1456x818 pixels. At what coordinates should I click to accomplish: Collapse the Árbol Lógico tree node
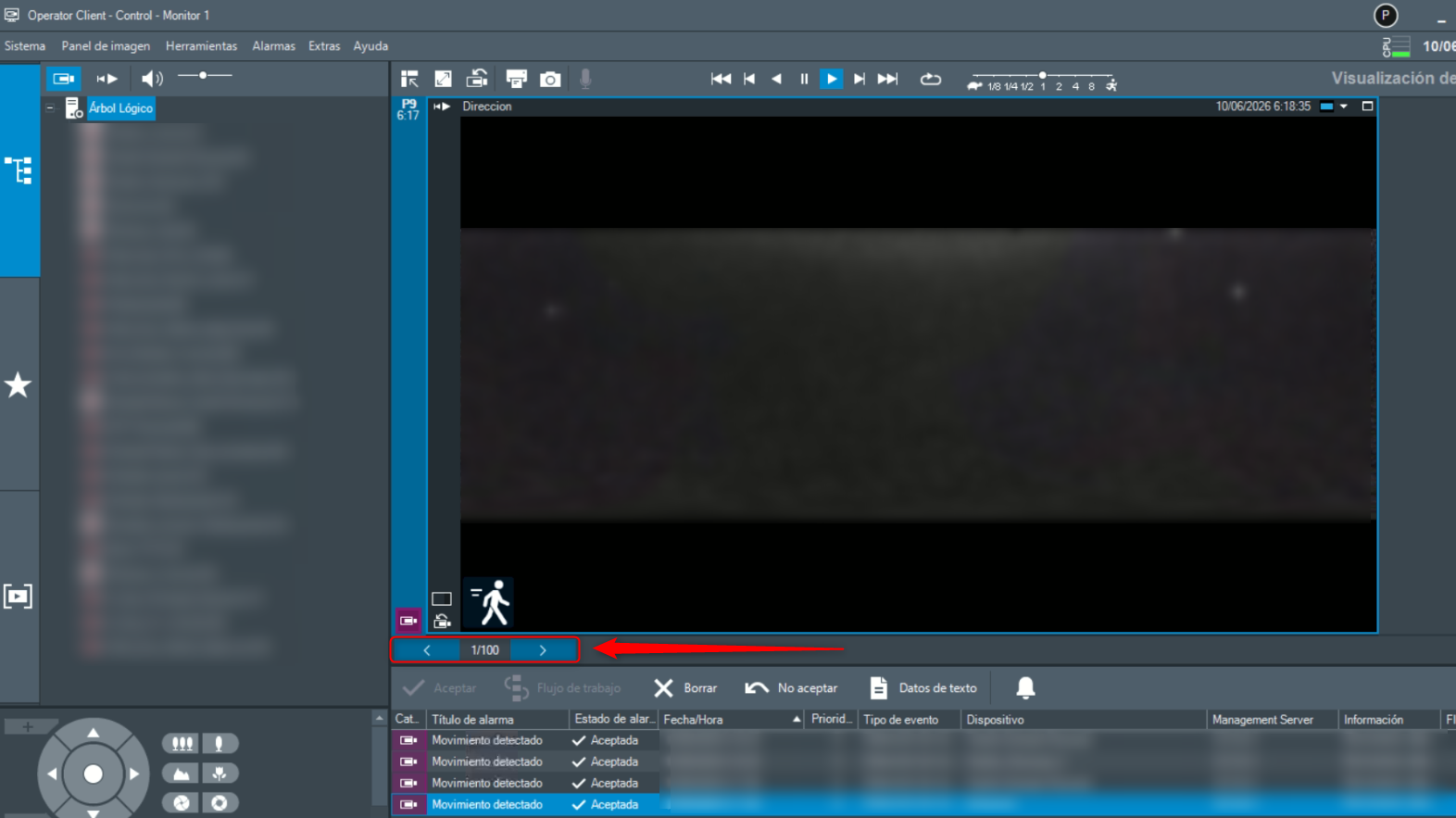pos(50,108)
